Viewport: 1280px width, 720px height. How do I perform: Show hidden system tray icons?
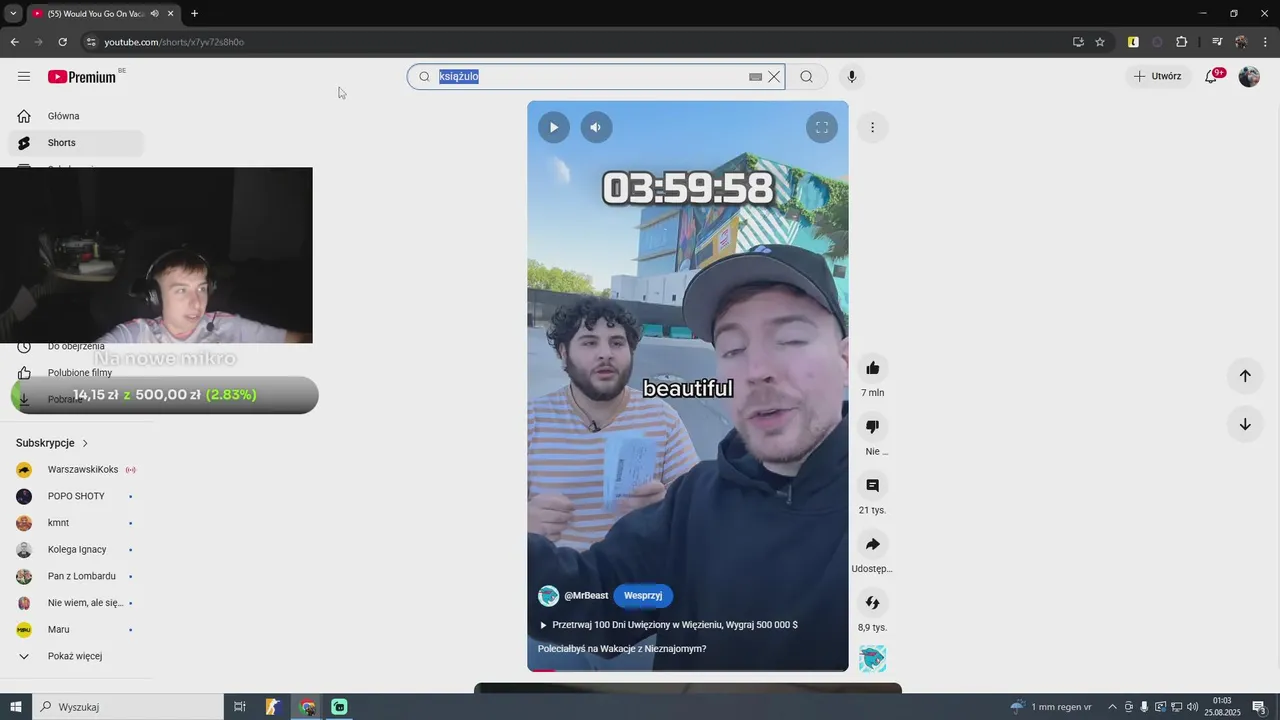(x=1112, y=707)
